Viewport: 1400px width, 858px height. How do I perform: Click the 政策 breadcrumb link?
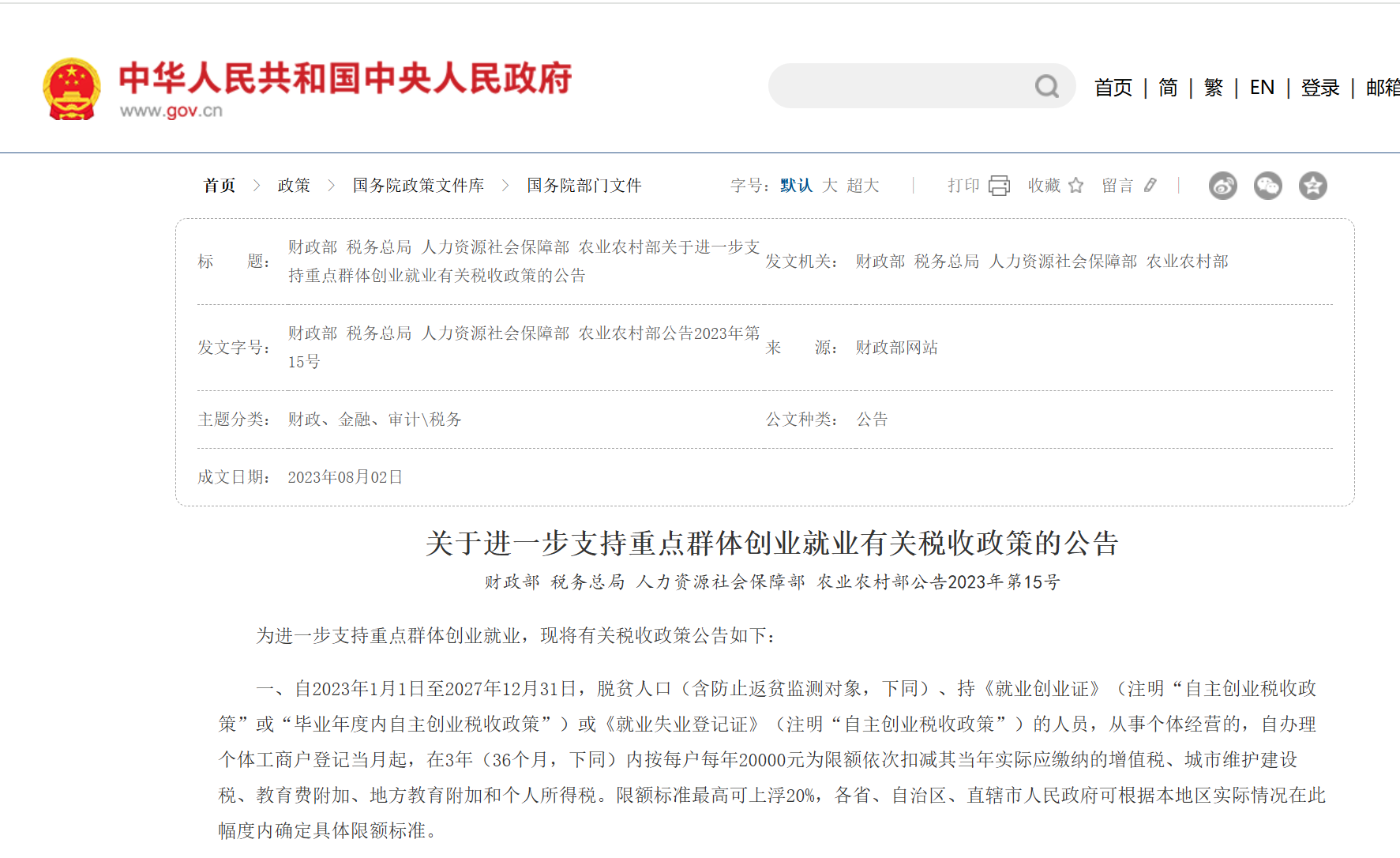point(294,186)
